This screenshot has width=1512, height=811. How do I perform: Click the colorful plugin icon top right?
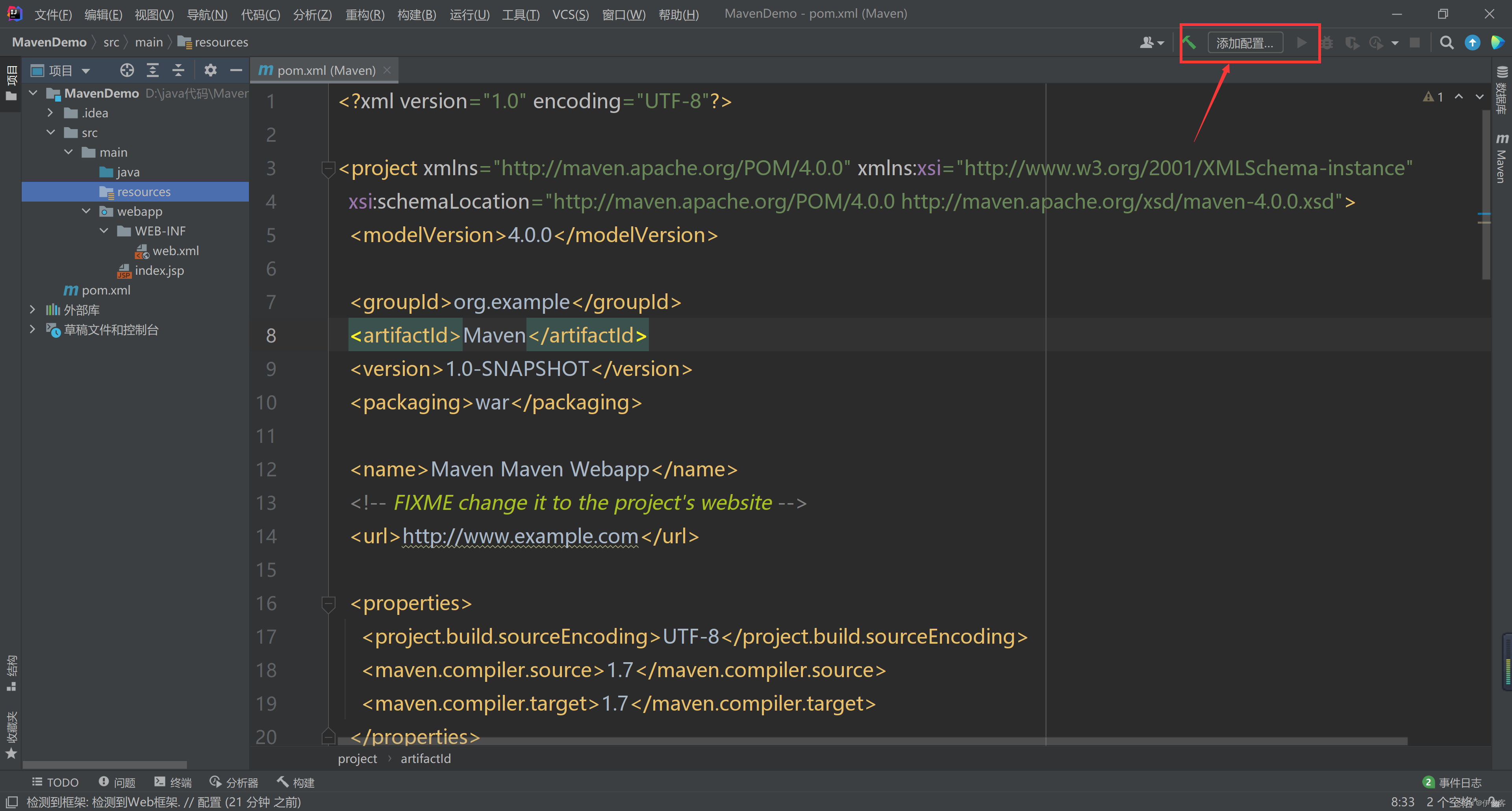click(1497, 42)
